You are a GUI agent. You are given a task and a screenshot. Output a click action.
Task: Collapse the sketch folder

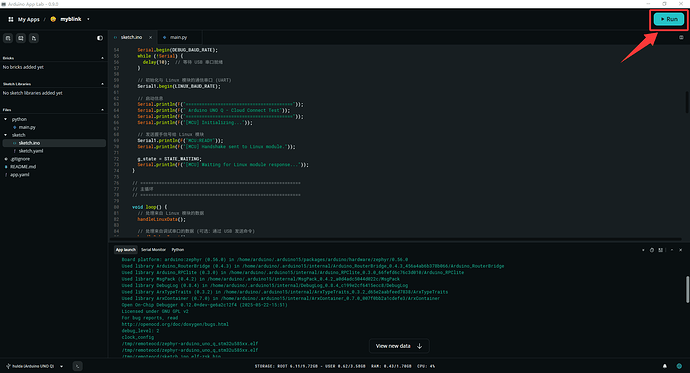[6, 135]
